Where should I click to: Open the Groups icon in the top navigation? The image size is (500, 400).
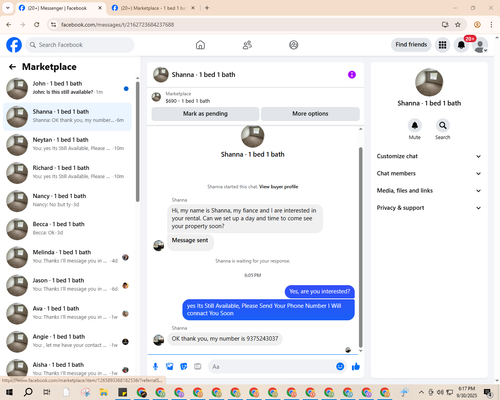[294, 45]
